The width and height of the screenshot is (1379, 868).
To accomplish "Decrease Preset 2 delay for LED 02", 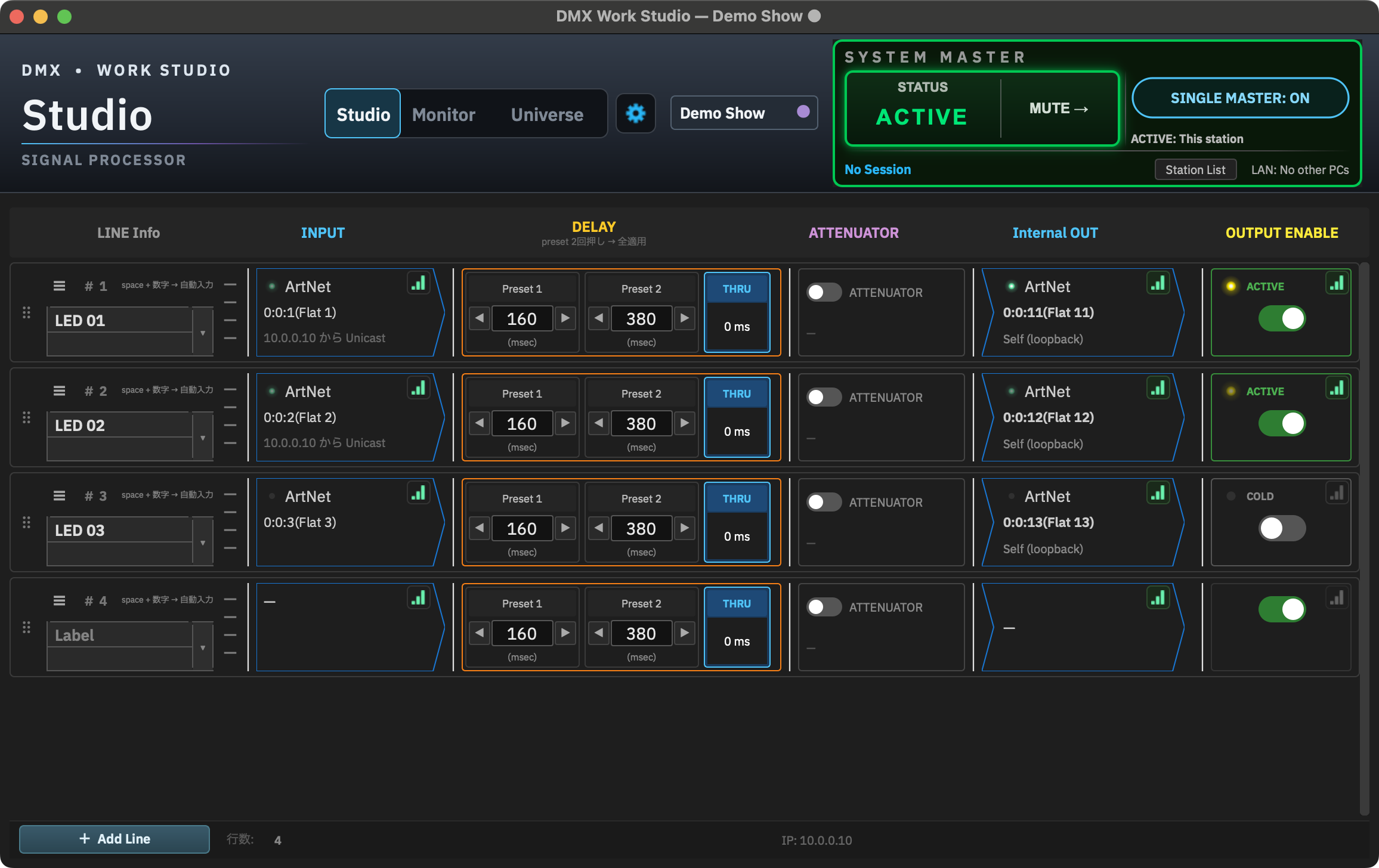I will (599, 423).
